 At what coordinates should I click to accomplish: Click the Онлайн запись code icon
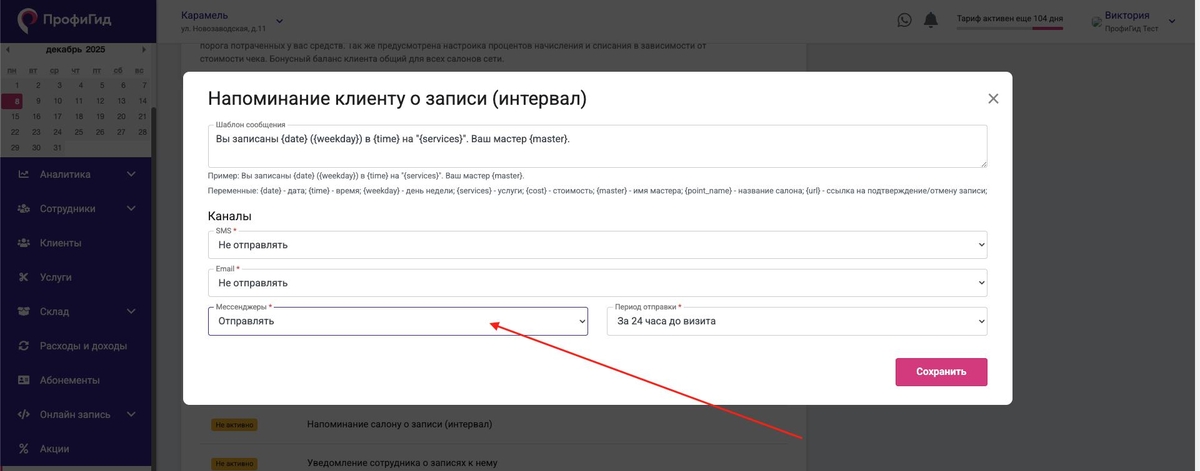point(23,415)
